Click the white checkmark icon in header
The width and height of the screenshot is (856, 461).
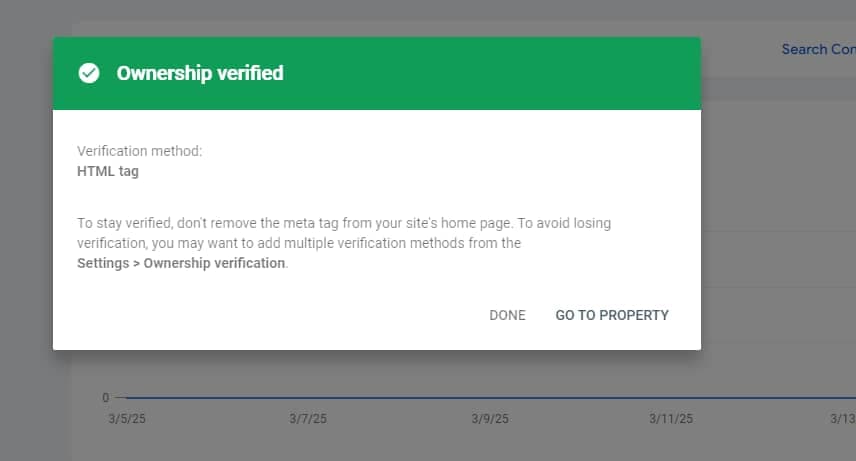pyautogui.click(x=88, y=73)
